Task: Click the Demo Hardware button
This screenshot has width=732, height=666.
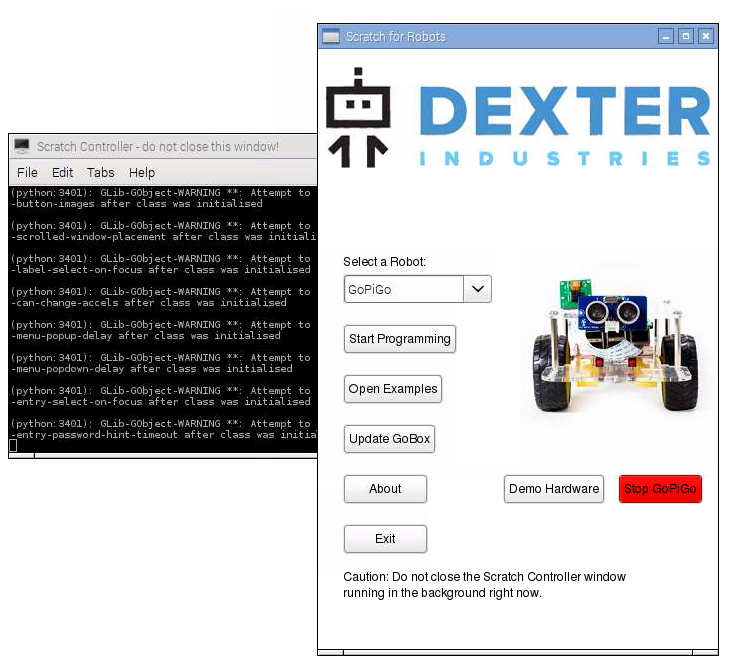Action: point(554,489)
